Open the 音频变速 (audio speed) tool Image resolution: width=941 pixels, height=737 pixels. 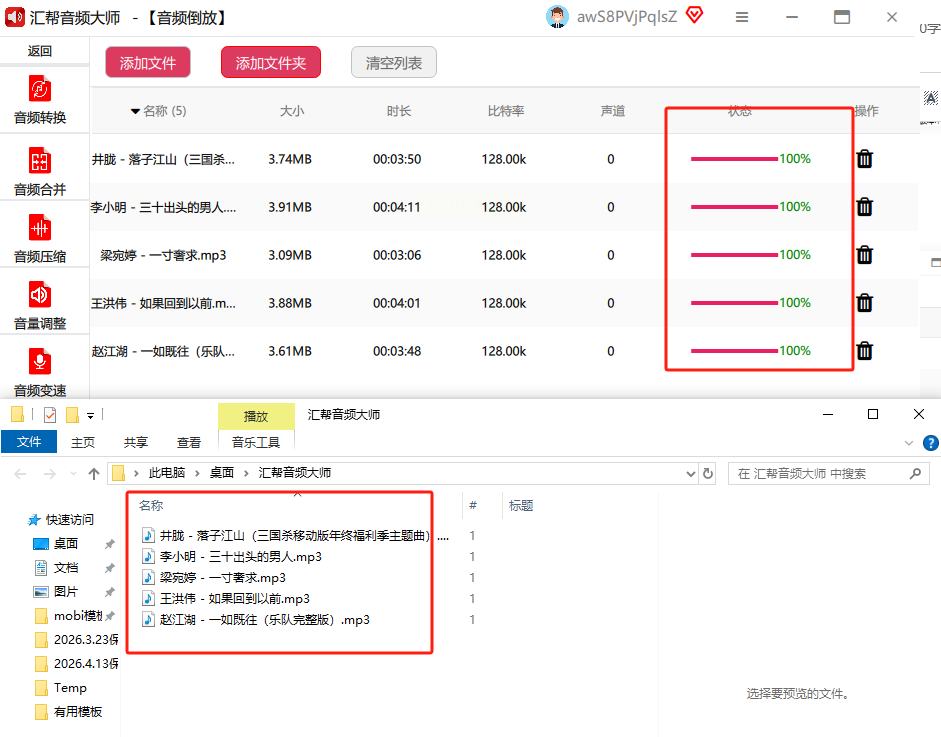click(40, 371)
